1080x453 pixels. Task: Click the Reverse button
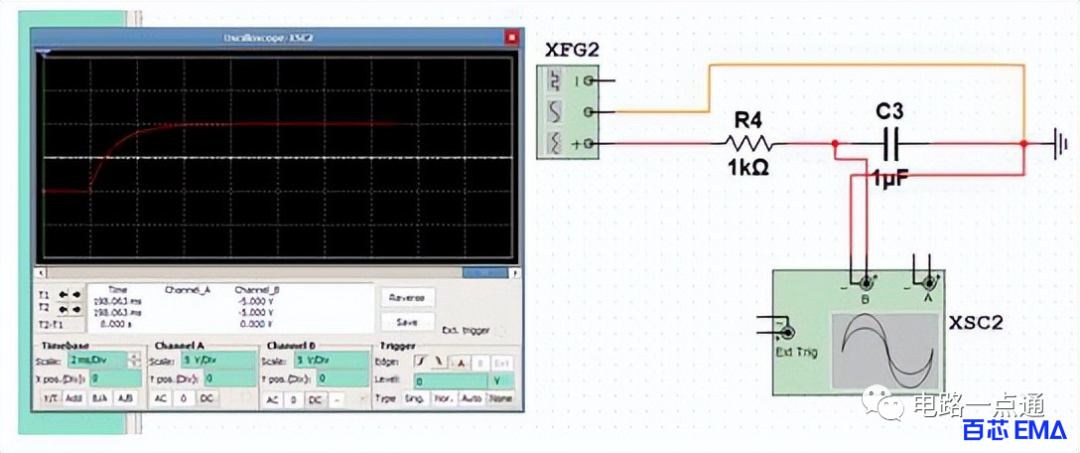pyautogui.click(x=408, y=297)
